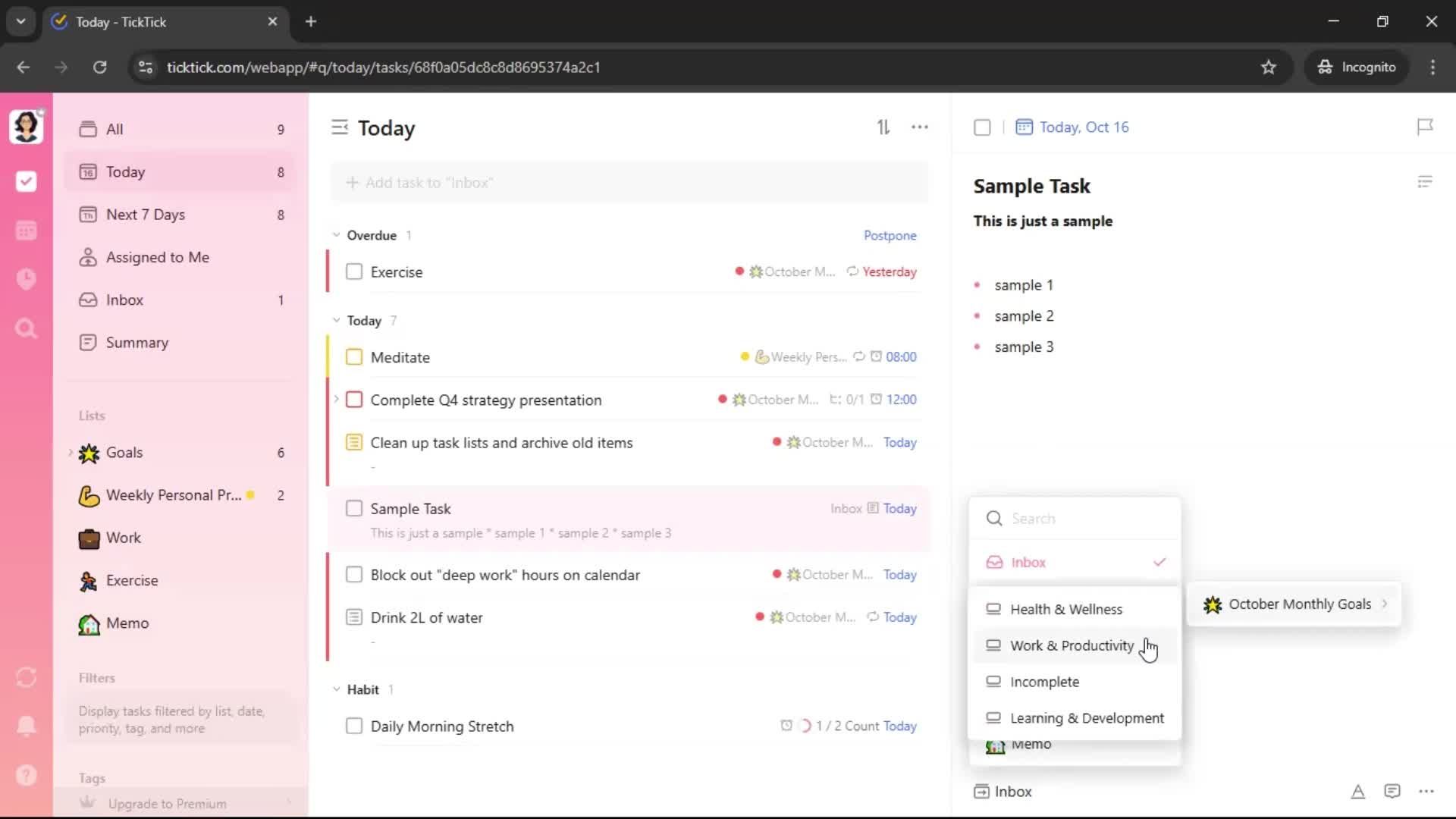The image size is (1456, 819).
Task: Click the Postpone link
Action: 890,235
